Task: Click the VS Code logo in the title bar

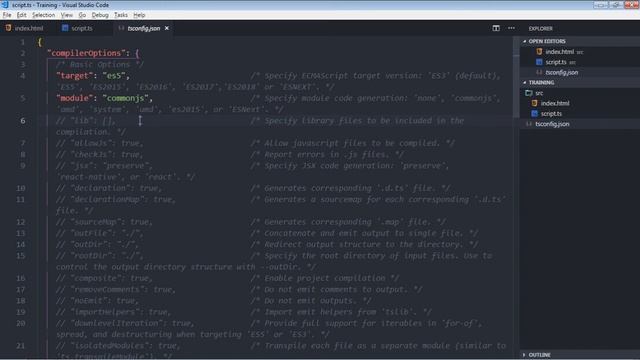Action: [5, 5]
